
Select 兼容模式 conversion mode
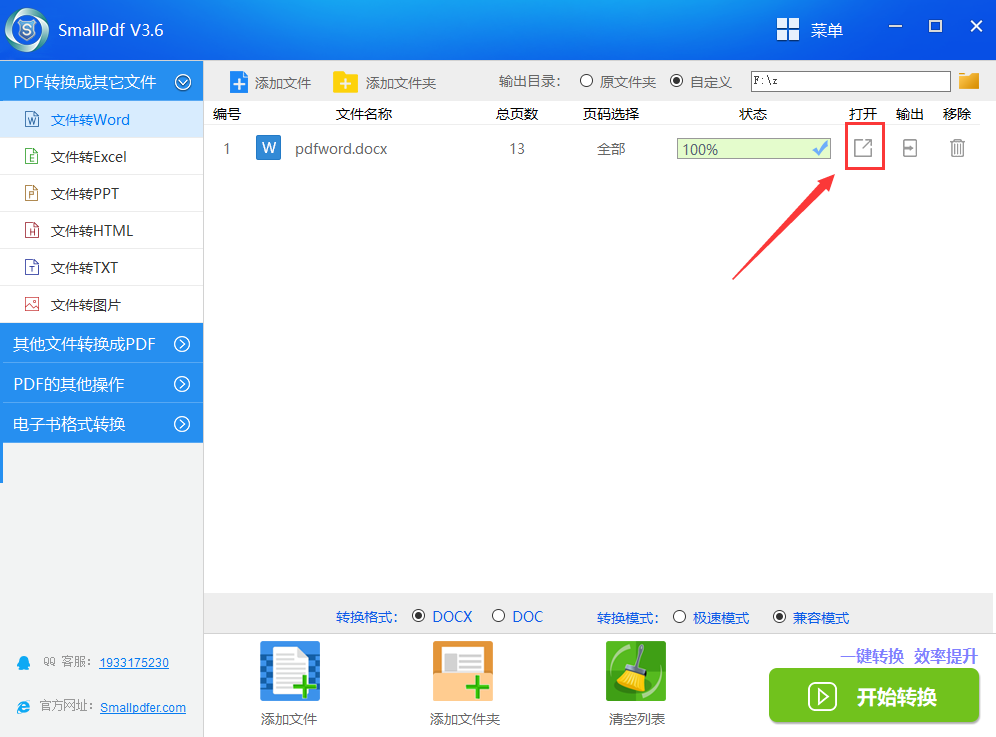pyautogui.click(x=779, y=617)
